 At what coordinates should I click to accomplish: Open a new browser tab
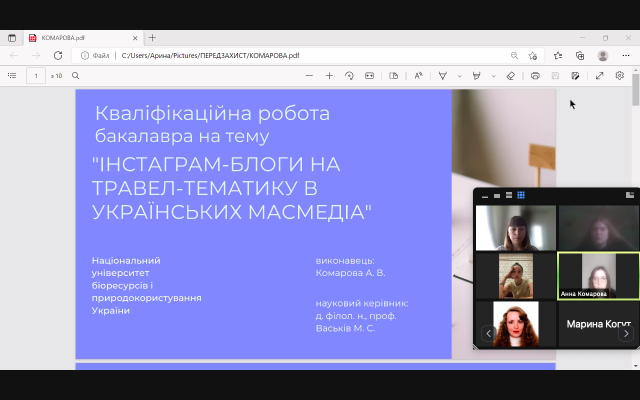coord(152,38)
